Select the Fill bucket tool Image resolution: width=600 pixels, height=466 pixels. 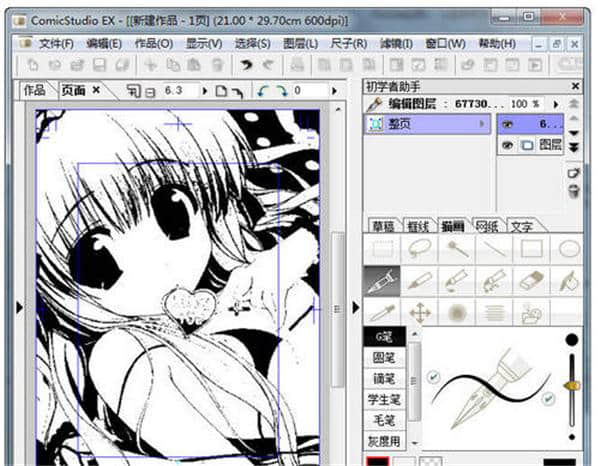pyautogui.click(x=567, y=281)
